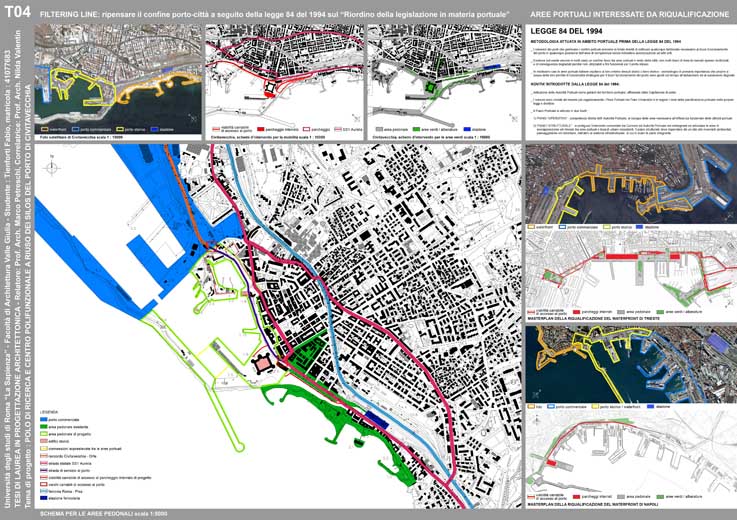Click the north compass rose on main map
Screen dimensions: 737x520
click(x=52, y=167)
